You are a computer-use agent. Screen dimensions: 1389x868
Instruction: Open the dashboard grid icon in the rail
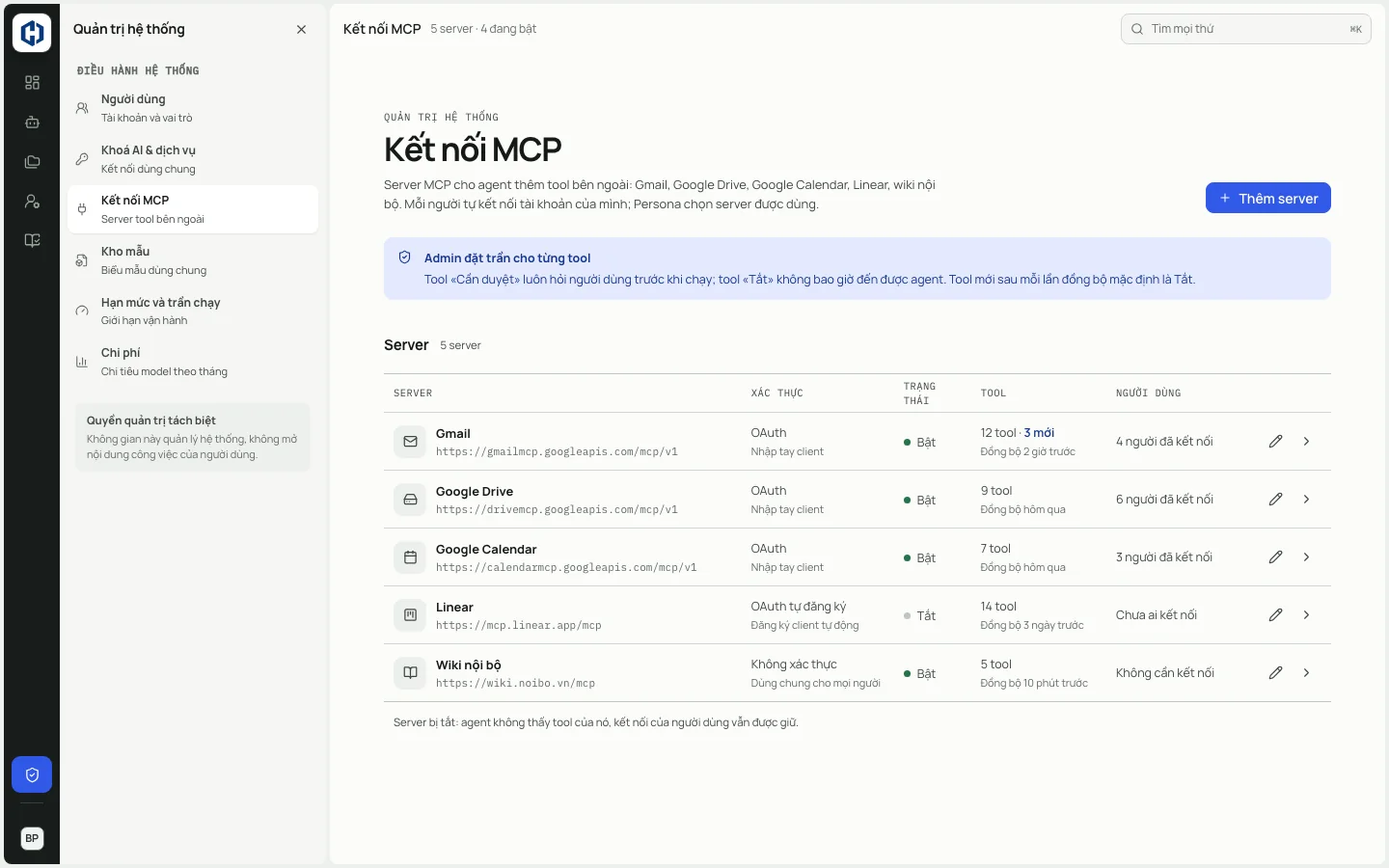(32, 83)
